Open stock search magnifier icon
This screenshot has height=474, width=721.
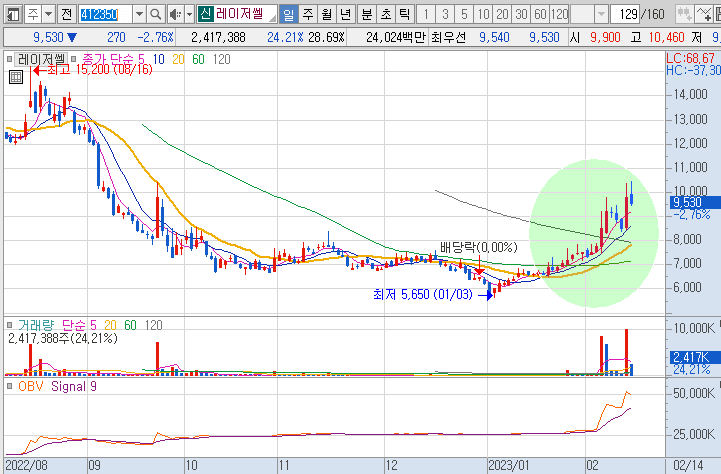[156, 15]
